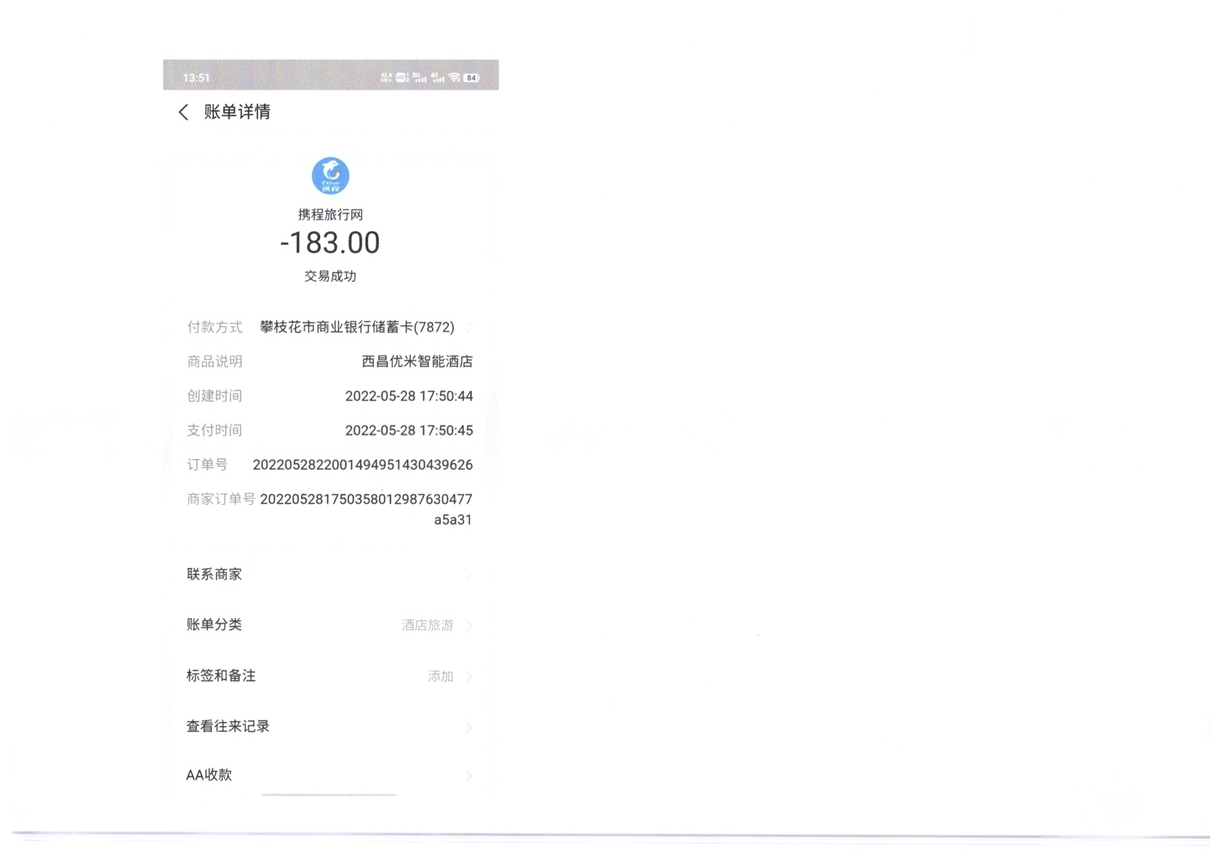Open the chevron on the 联系商家 row
The image size is (1222, 860).
coord(468,575)
